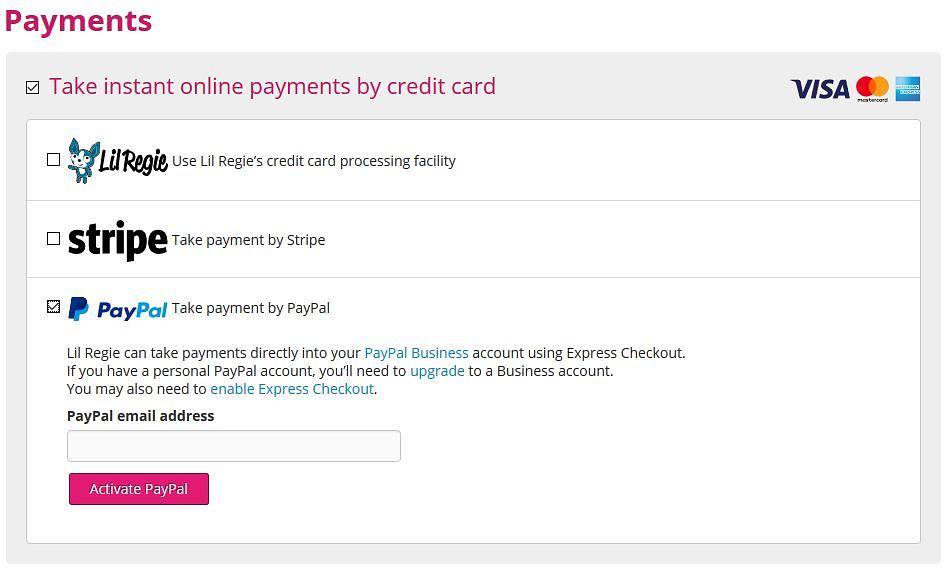949x571 pixels.
Task: Enable Lil Regie's credit card processing checkbox
Action: (x=54, y=160)
